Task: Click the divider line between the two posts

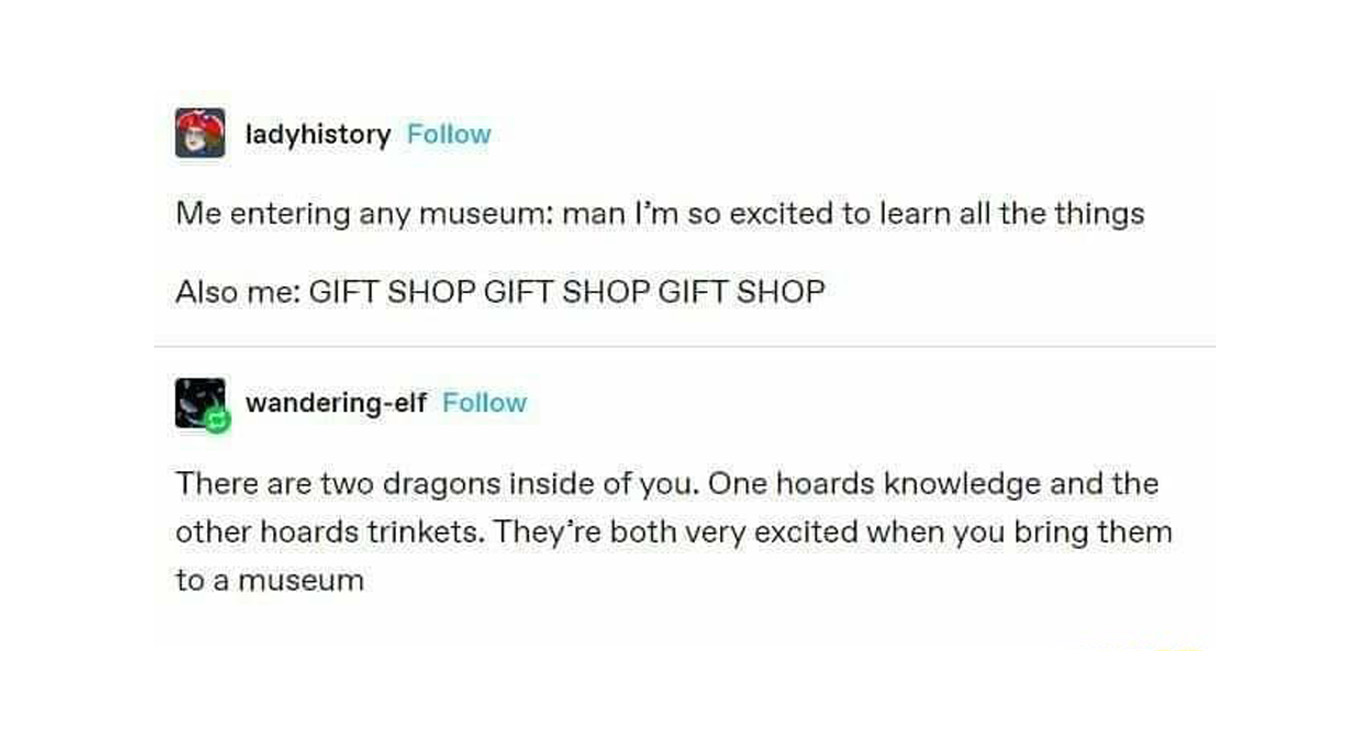Action: [685, 347]
